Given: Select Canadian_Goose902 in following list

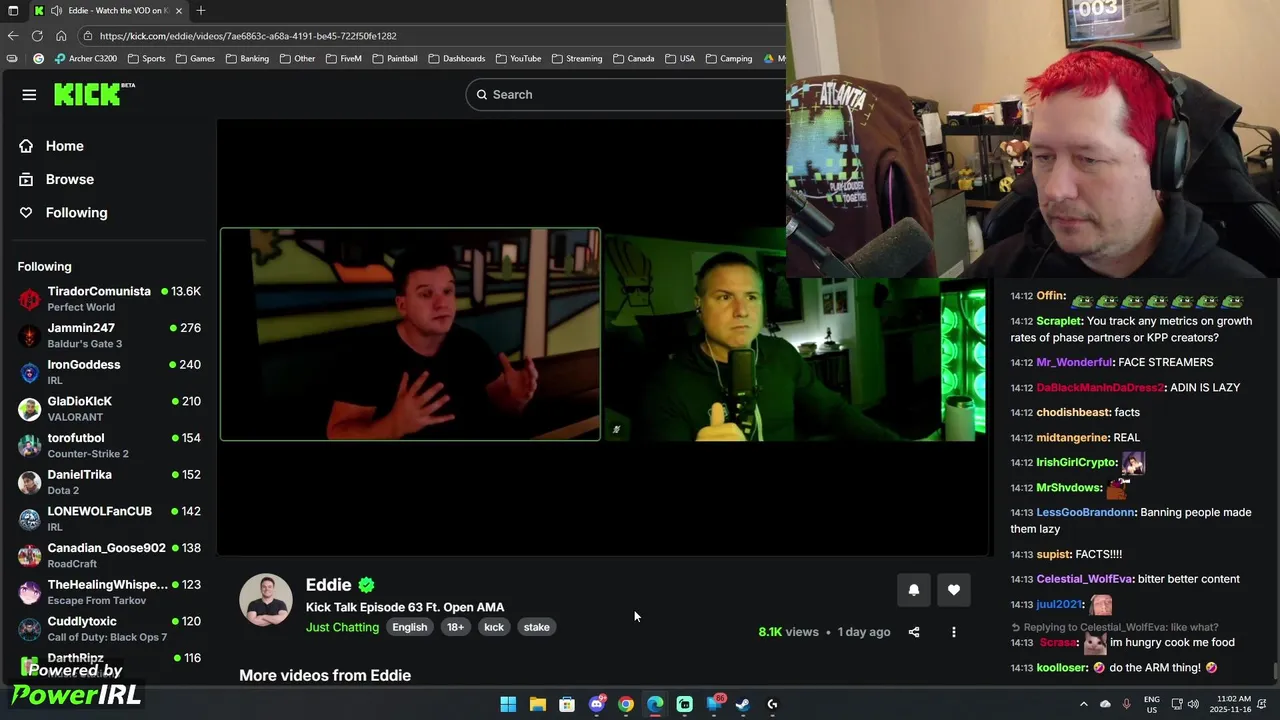Looking at the screenshot, I should coord(109,555).
